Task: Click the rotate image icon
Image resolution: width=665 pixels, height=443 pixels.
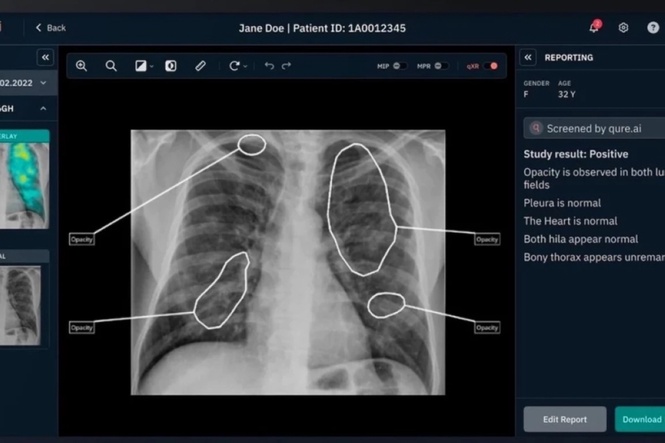Action: pos(234,66)
